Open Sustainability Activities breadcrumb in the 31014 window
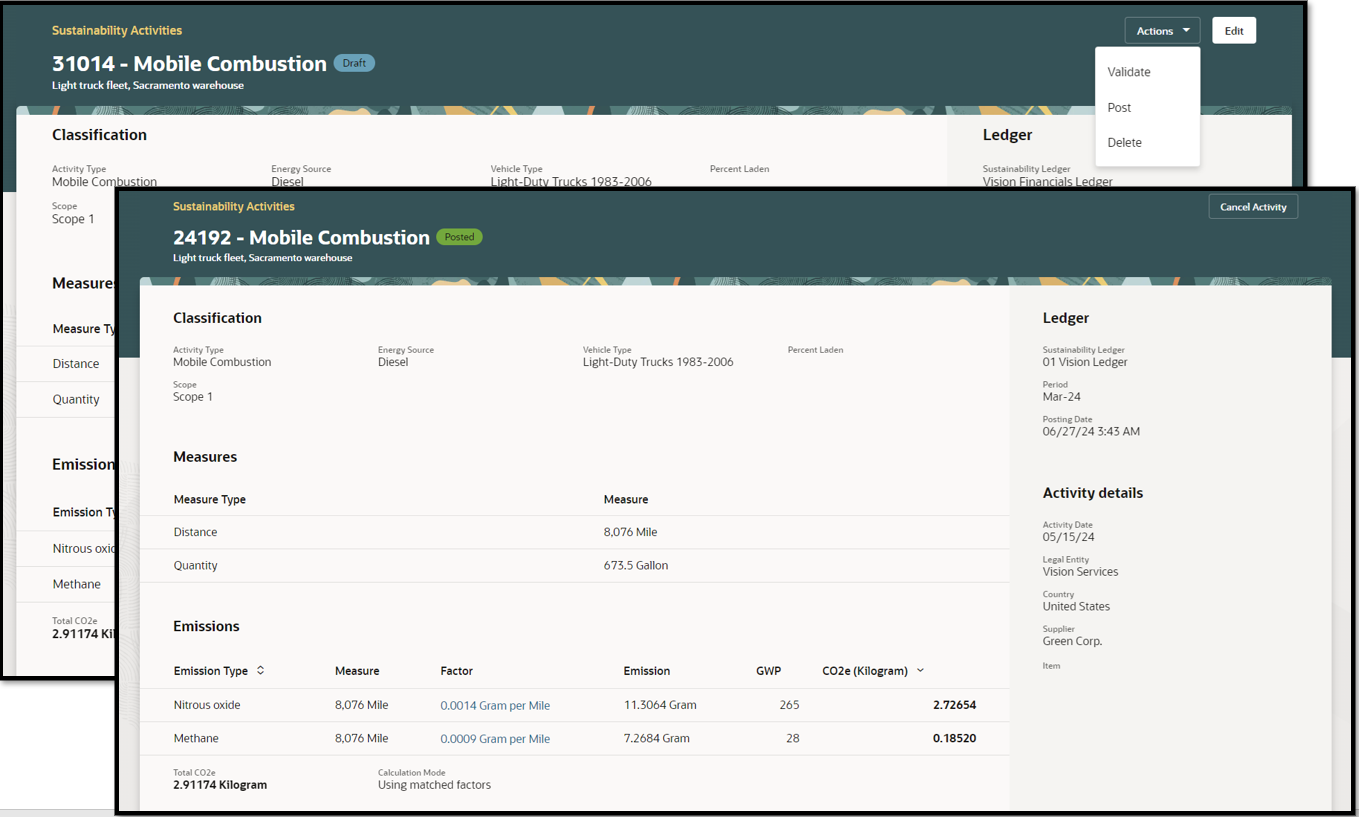 pyautogui.click(x=117, y=31)
